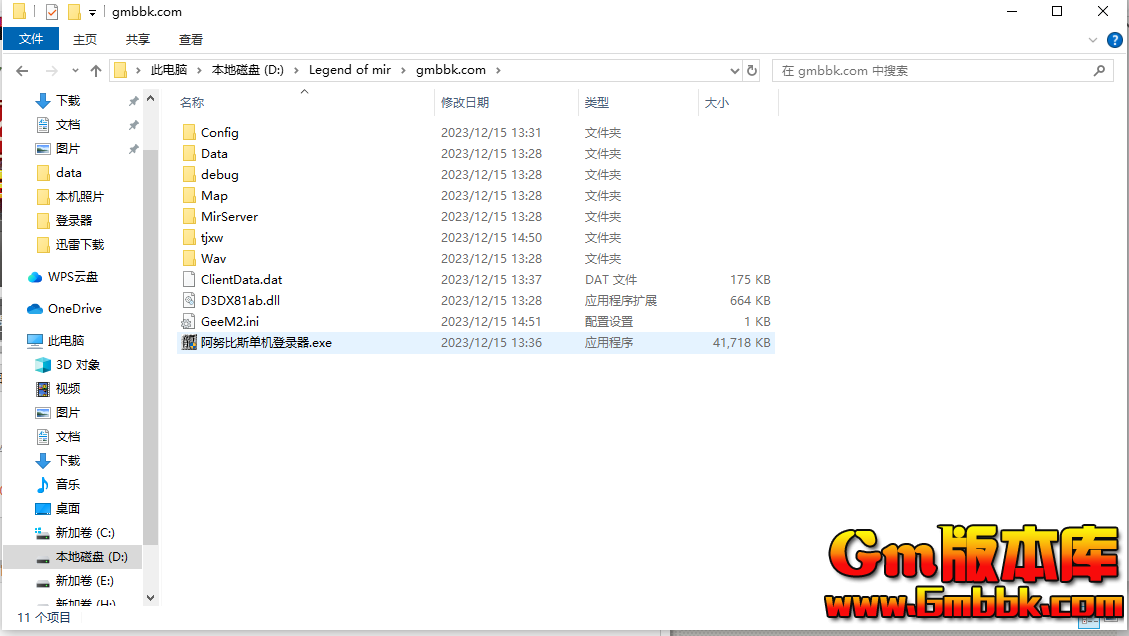Expand the Legend of mir breadcrumb chevron
The width and height of the screenshot is (1129, 636).
[406, 71]
